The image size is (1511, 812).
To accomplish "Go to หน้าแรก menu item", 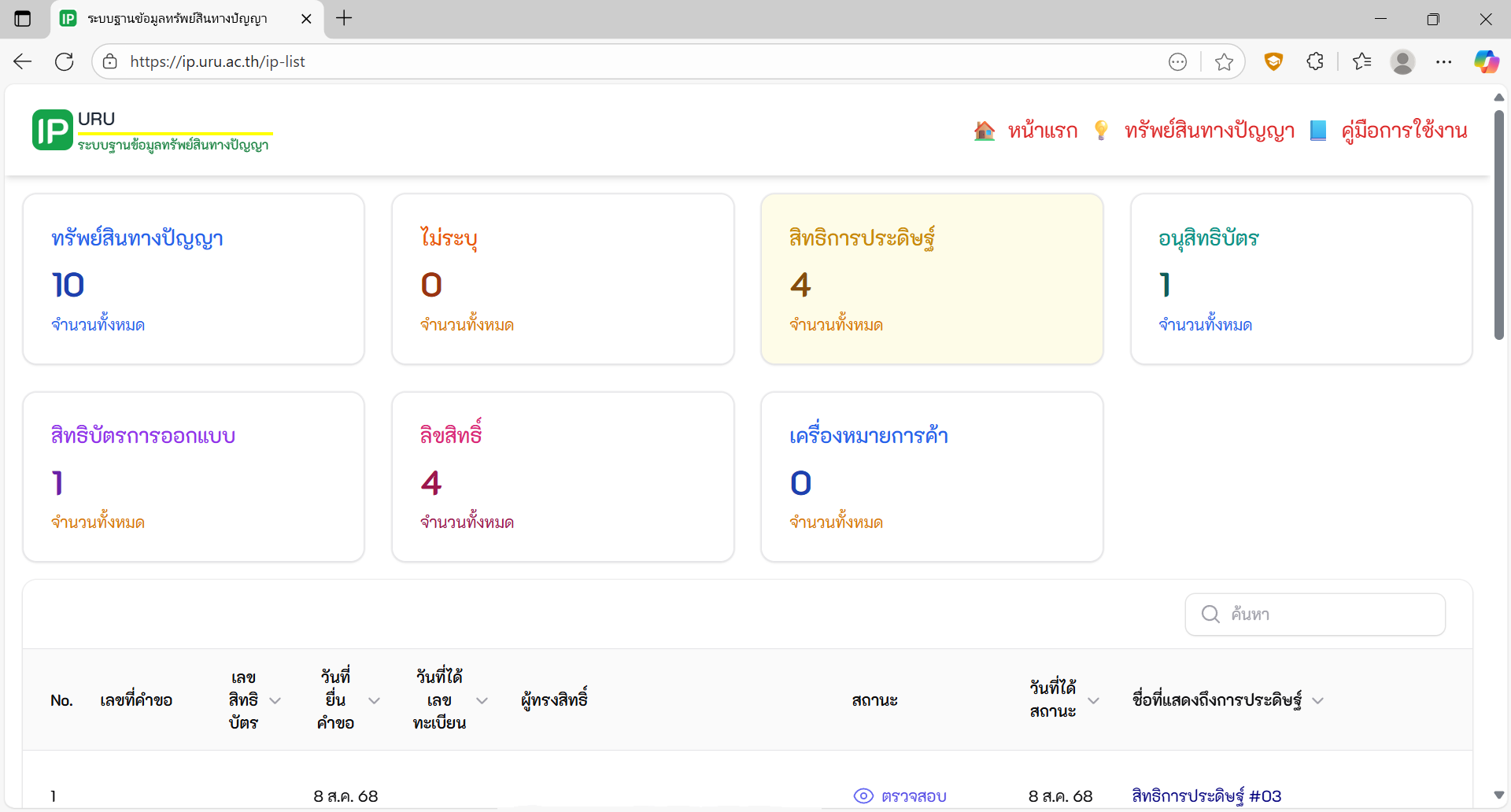I will click(x=1042, y=131).
